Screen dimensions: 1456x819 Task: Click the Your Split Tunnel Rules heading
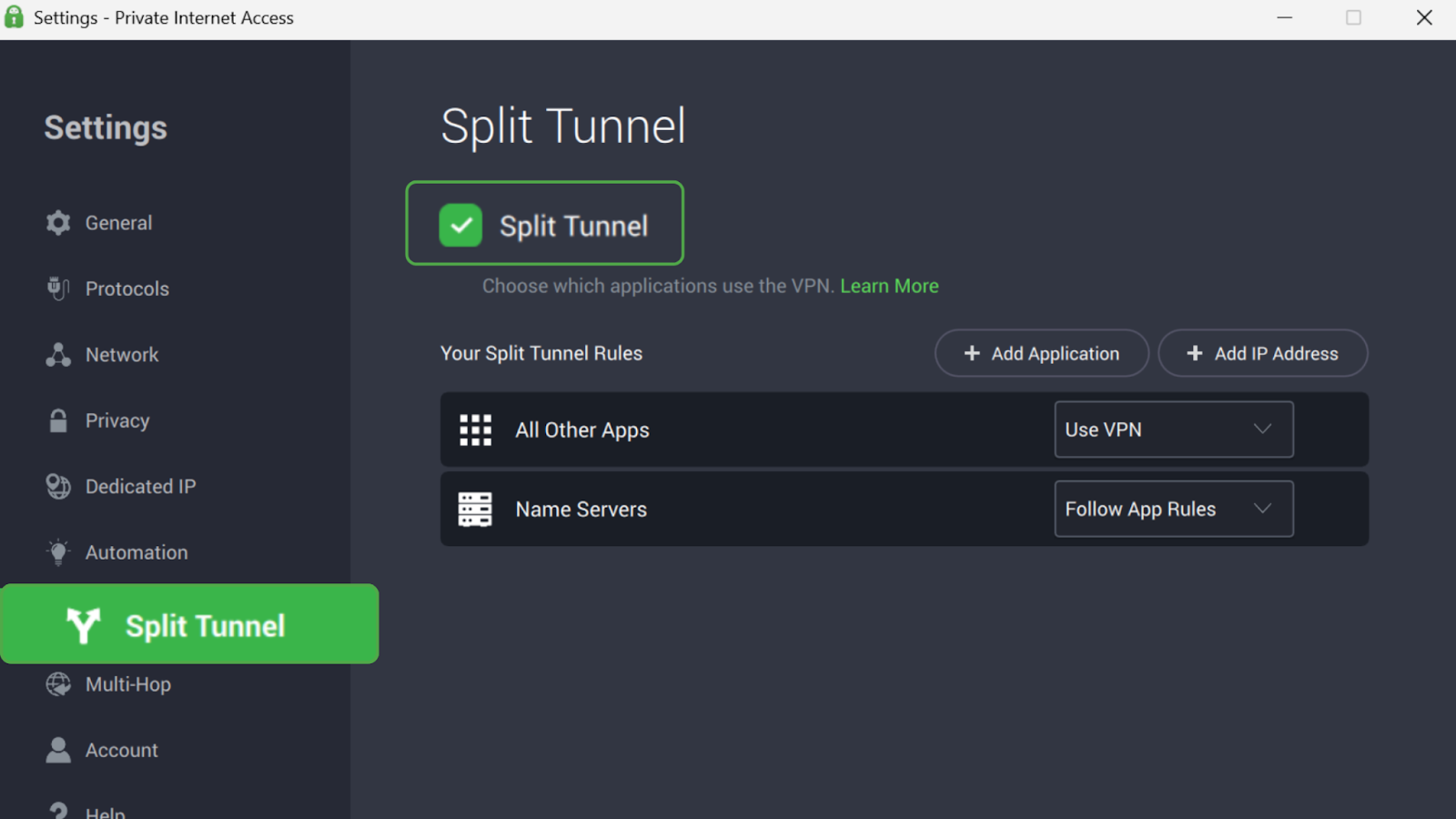541,353
